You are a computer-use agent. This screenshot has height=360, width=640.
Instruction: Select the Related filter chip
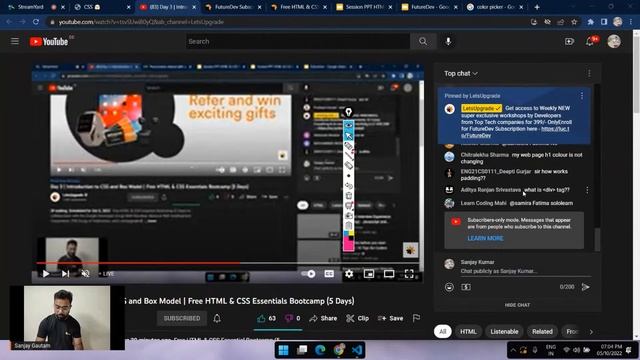click(x=542, y=331)
